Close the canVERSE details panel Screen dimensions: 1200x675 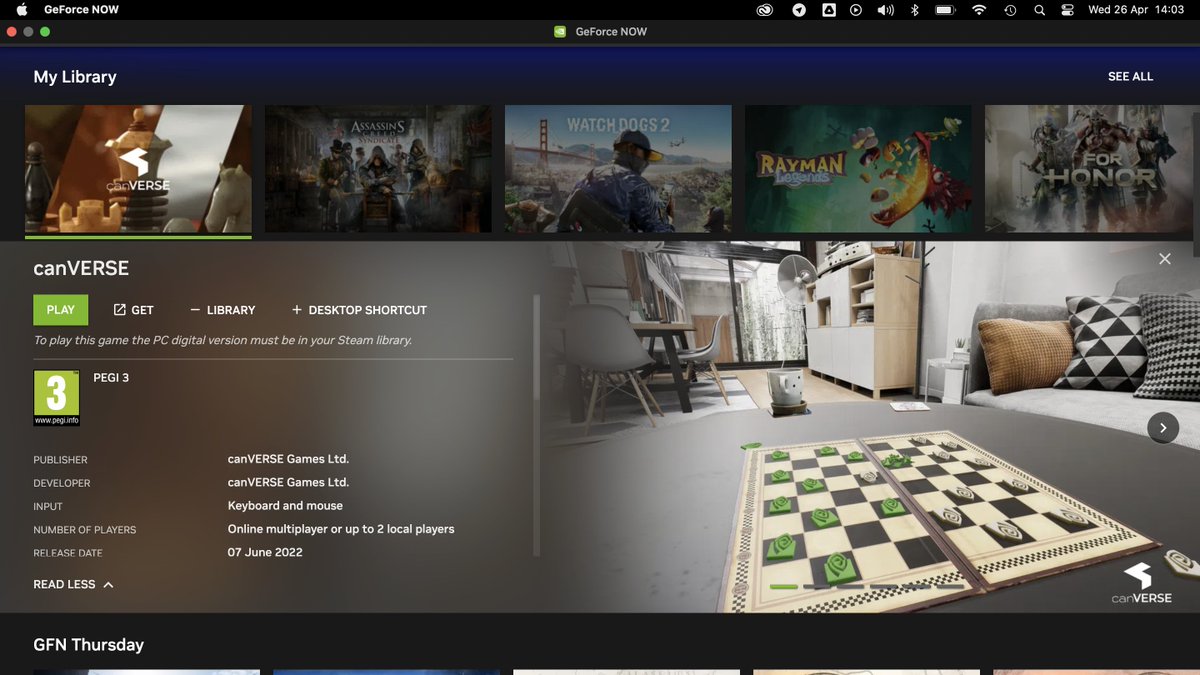click(1164, 259)
